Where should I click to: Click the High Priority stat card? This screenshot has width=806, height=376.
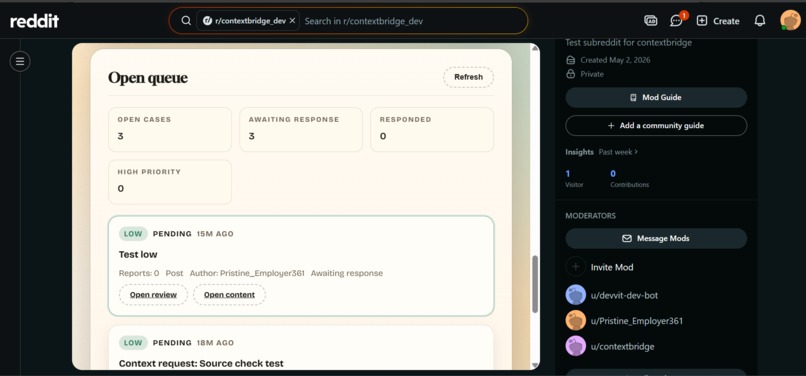point(170,182)
